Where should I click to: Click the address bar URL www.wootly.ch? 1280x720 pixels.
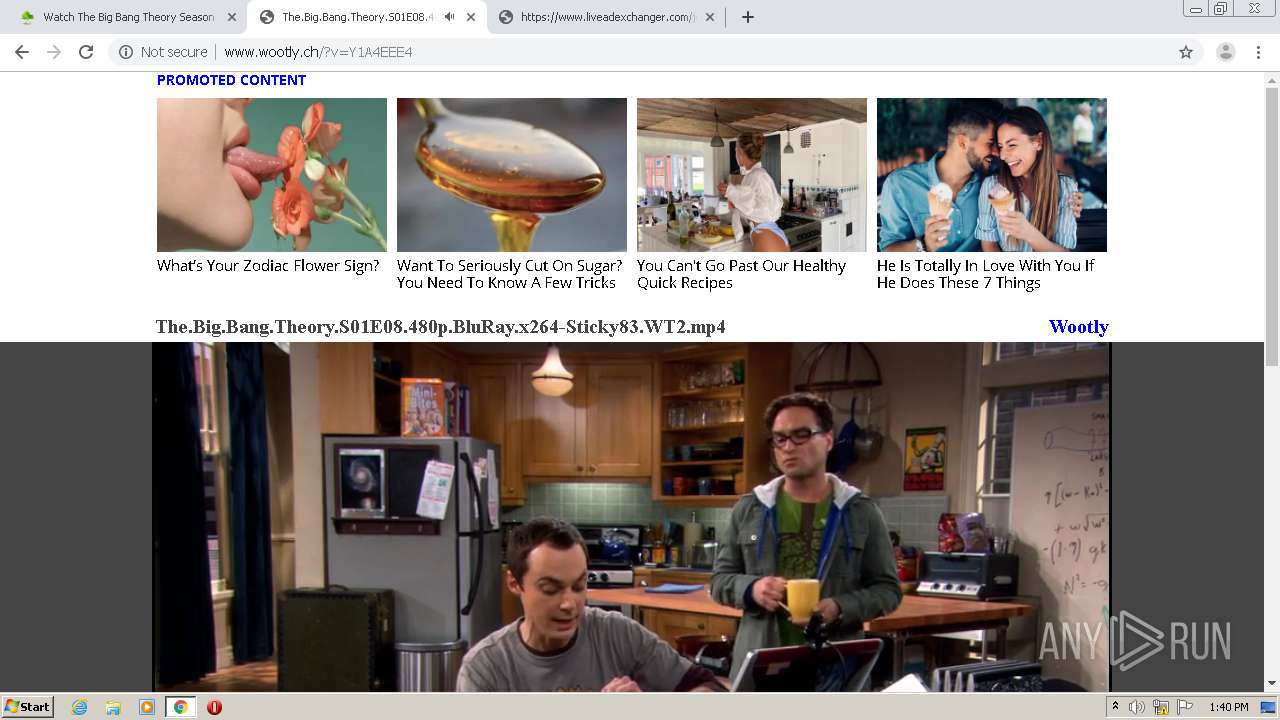(x=318, y=52)
